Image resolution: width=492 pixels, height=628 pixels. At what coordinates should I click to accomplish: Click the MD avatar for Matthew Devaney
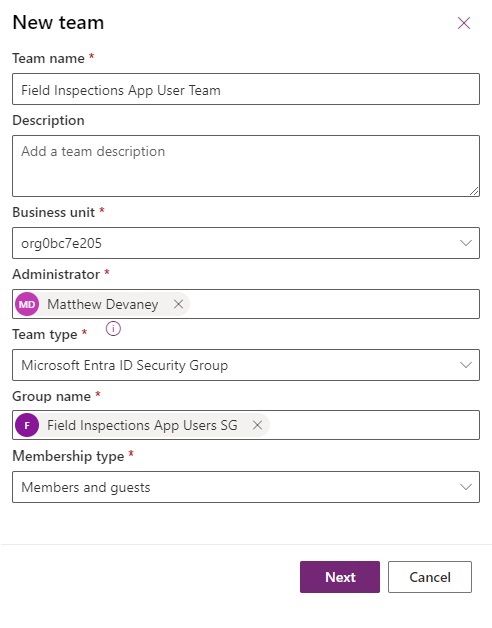(x=27, y=304)
